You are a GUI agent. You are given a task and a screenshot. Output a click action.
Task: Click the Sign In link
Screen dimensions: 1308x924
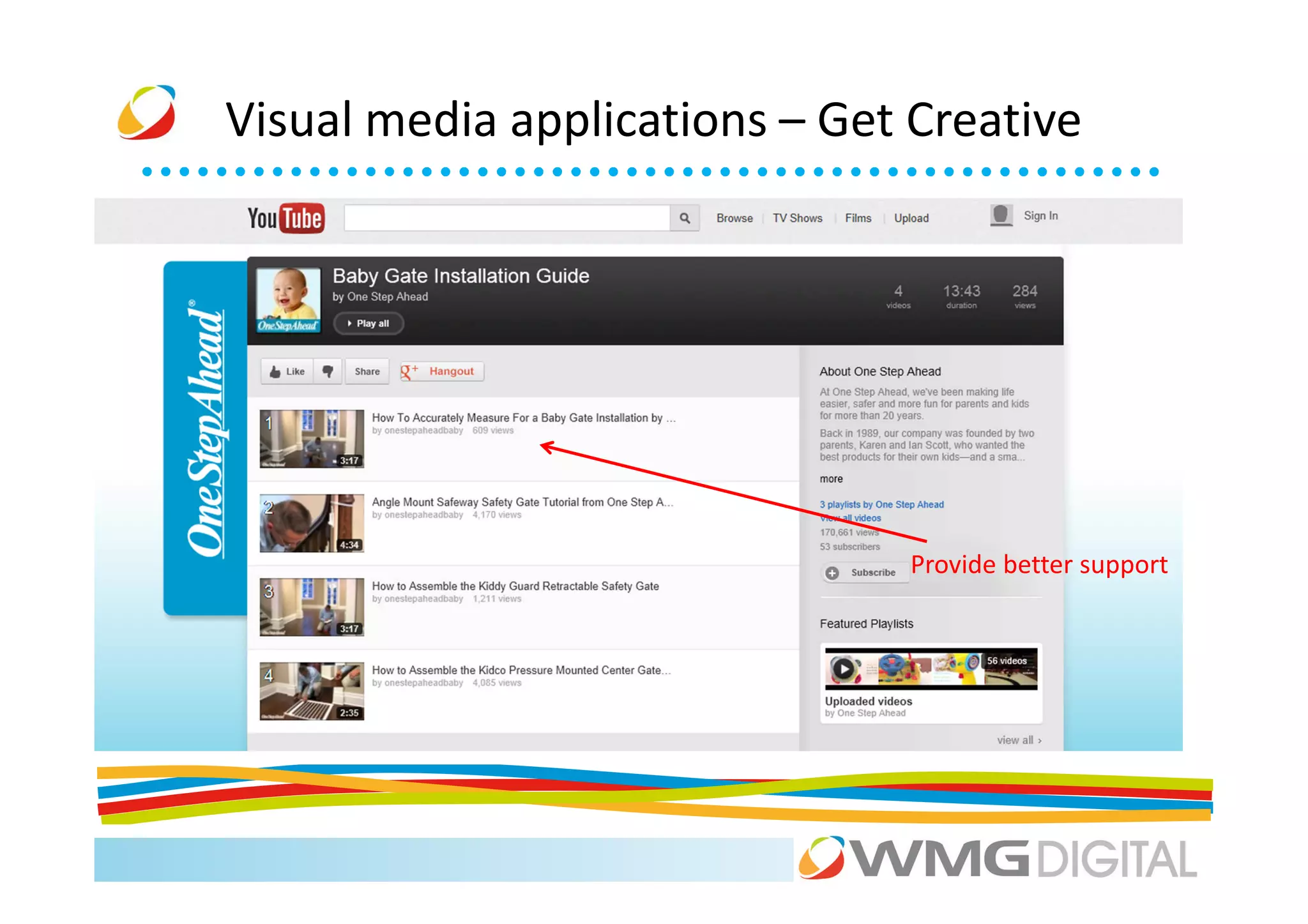[x=1040, y=216]
